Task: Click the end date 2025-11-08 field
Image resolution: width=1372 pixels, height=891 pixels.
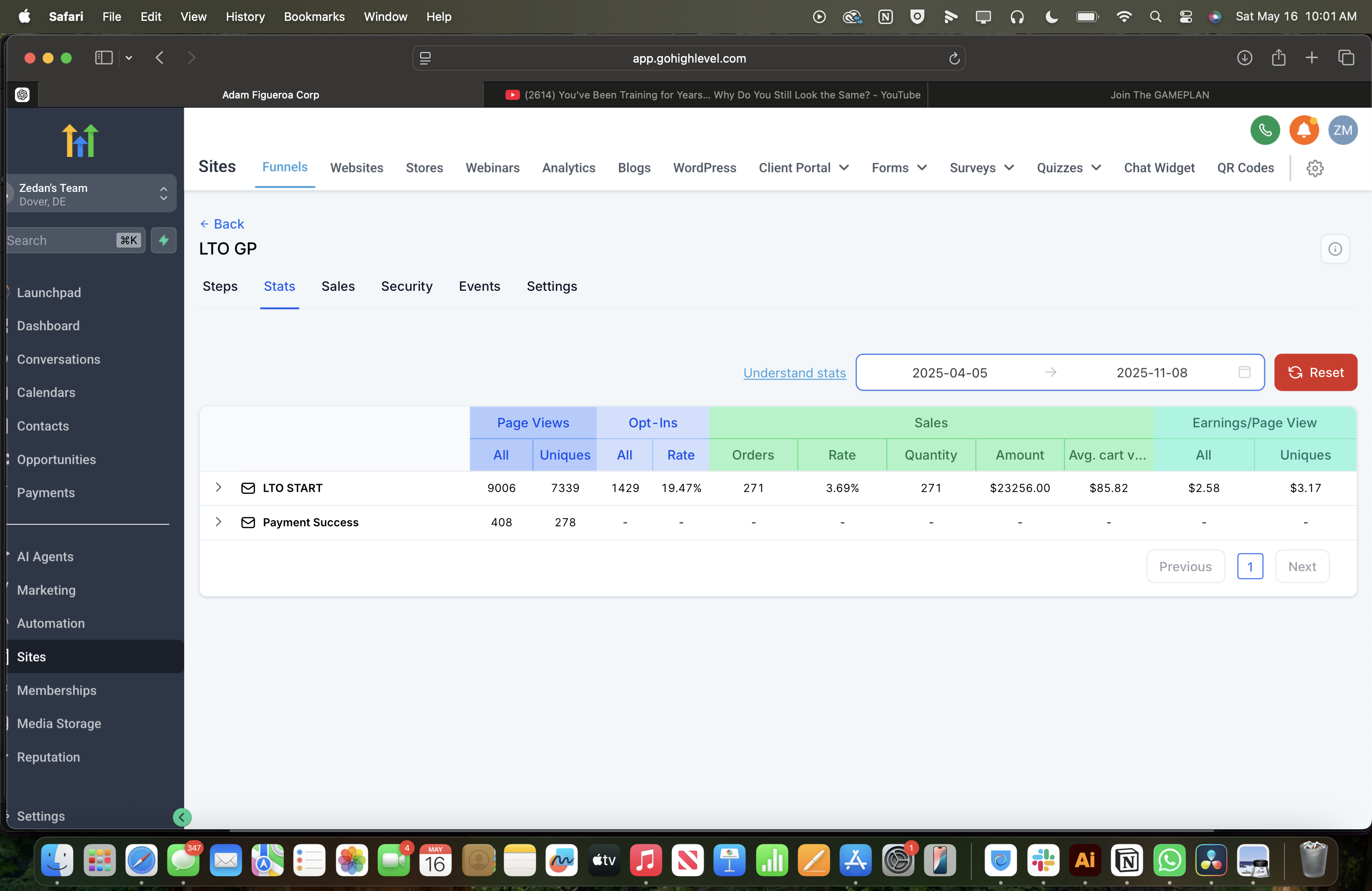Action: [1152, 373]
